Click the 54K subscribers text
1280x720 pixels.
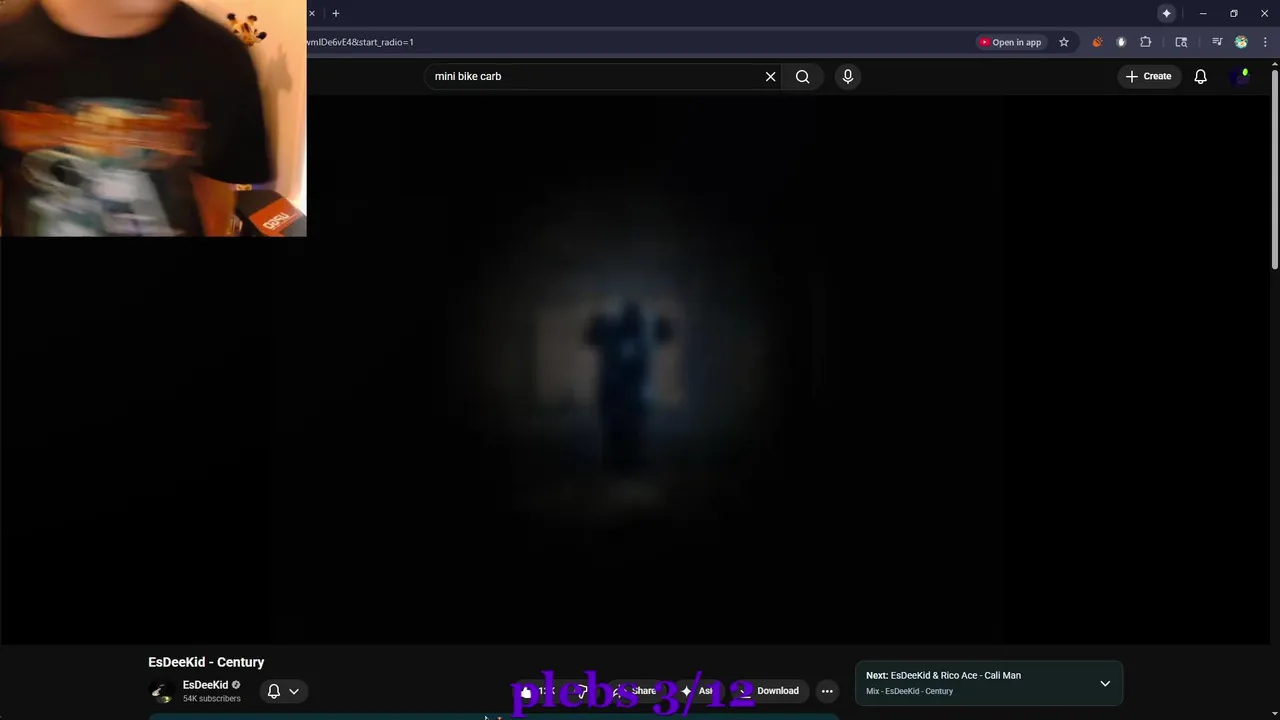[x=212, y=699]
